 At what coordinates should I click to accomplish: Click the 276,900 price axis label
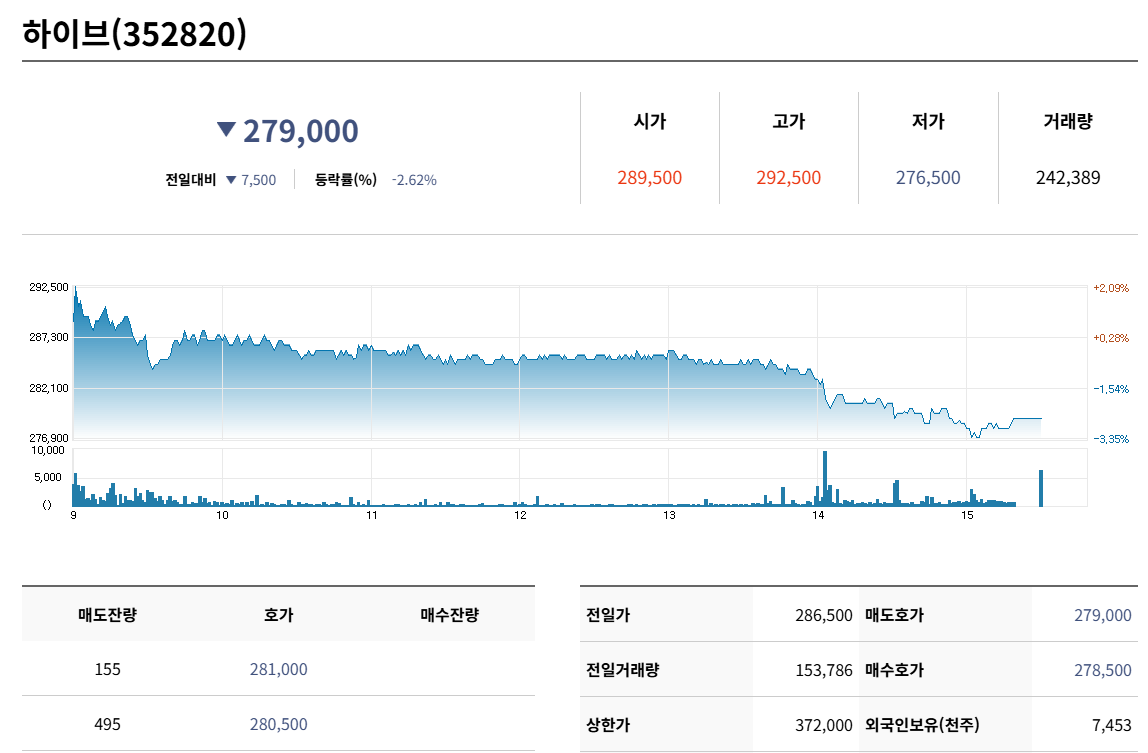49,438
